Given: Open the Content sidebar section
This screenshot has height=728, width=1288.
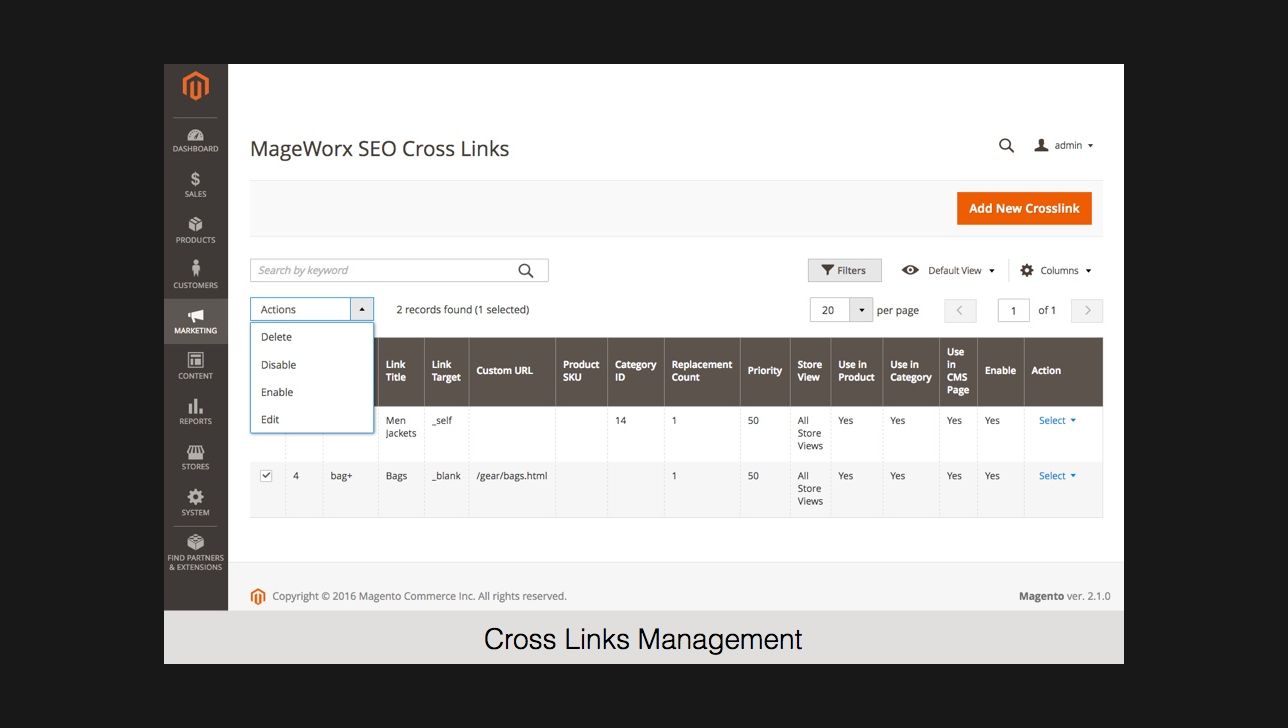Looking at the screenshot, I should (196, 367).
